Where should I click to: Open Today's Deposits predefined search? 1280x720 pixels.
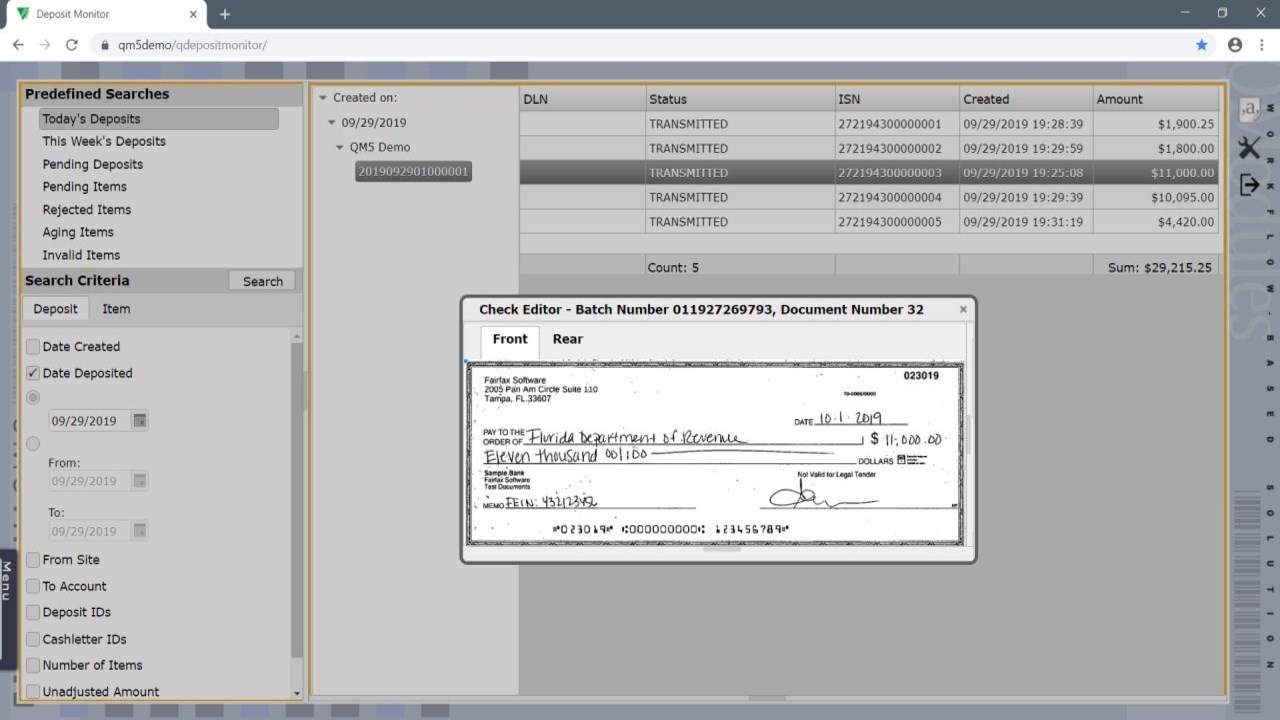tap(158, 119)
